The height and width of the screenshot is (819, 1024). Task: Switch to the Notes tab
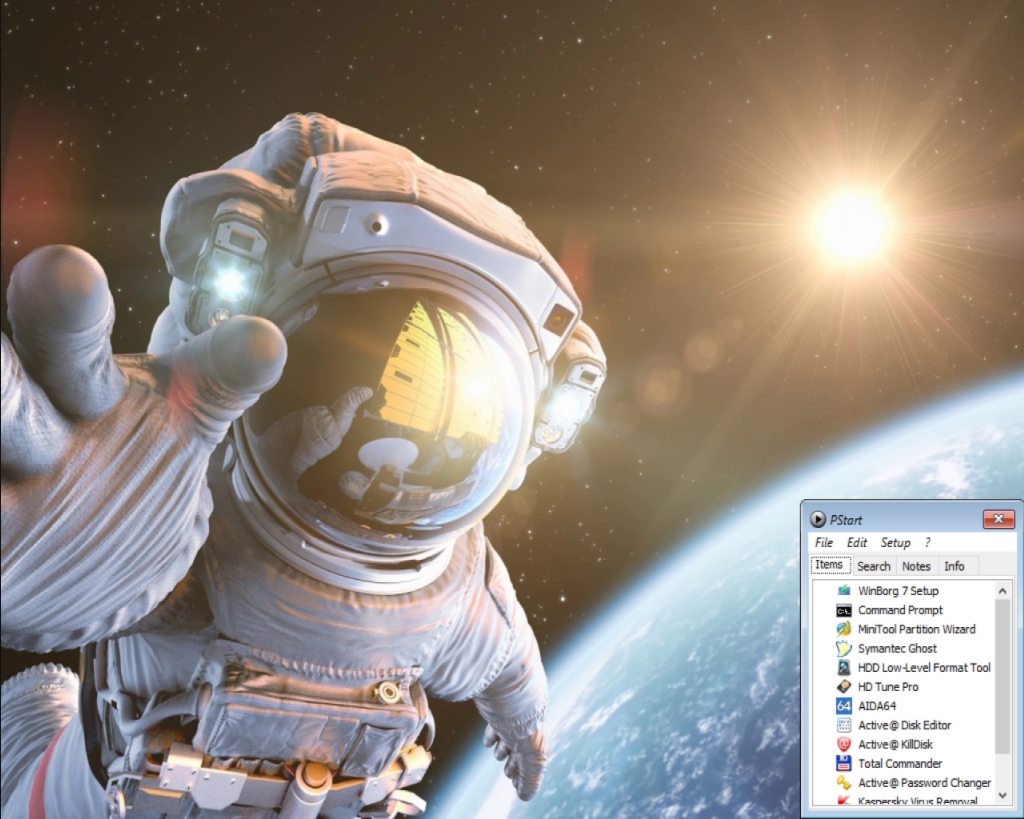coord(916,566)
